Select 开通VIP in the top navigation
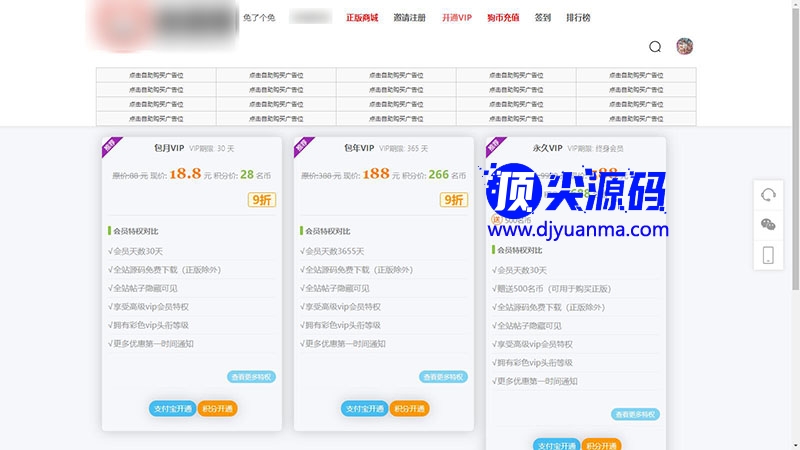Image resolution: width=800 pixels, height=450 pixels. (x=456, y=17)
